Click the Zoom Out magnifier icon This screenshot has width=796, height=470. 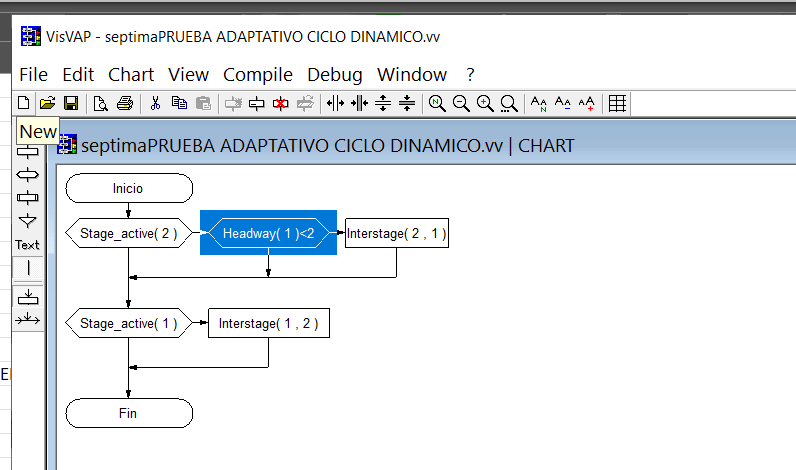(461, 103)
